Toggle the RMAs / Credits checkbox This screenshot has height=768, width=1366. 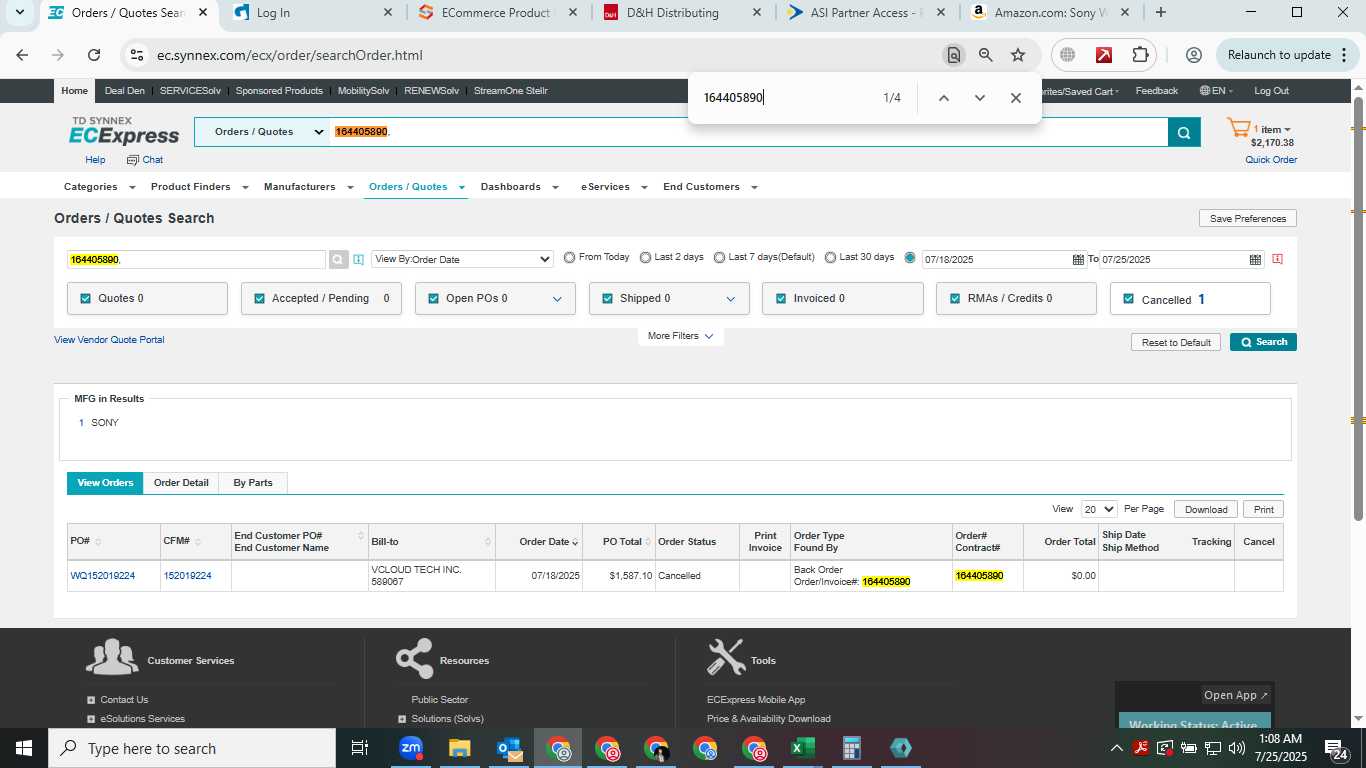click(x=955, y=298)
